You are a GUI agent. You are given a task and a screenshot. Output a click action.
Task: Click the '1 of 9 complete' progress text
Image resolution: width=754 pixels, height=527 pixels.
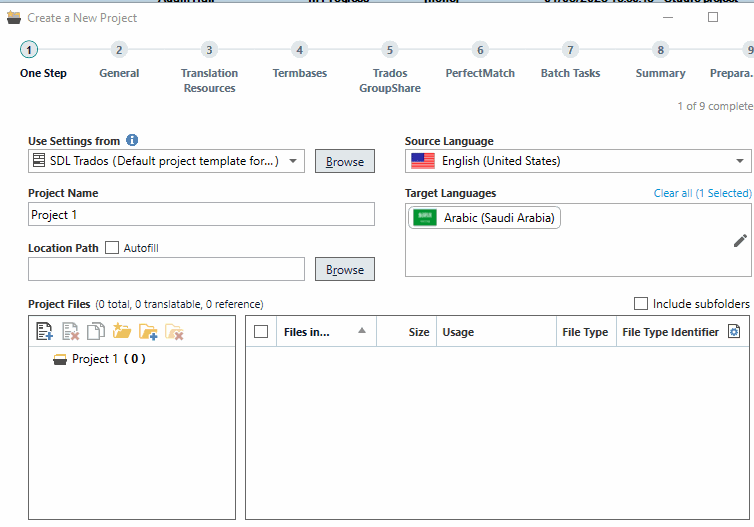tap(715, 106)
